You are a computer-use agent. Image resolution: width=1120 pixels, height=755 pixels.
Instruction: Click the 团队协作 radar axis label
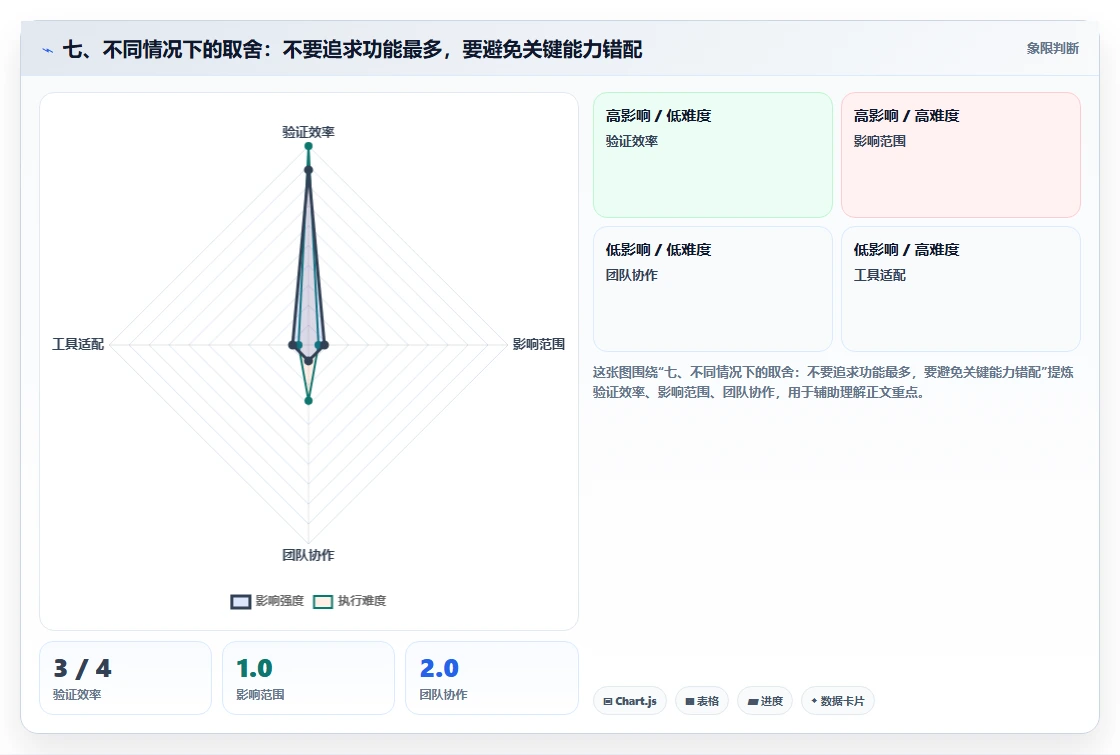309,555
